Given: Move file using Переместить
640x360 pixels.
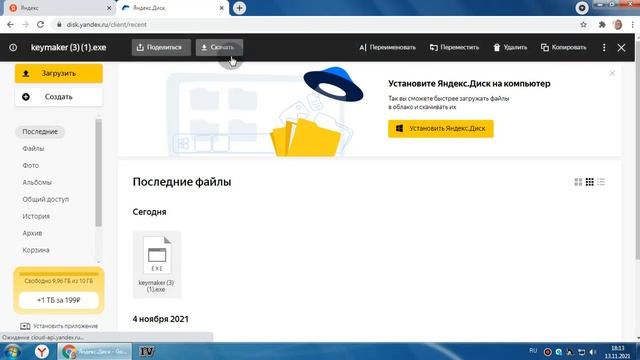Looking at the screenshot, I should (x=454, y=47).
